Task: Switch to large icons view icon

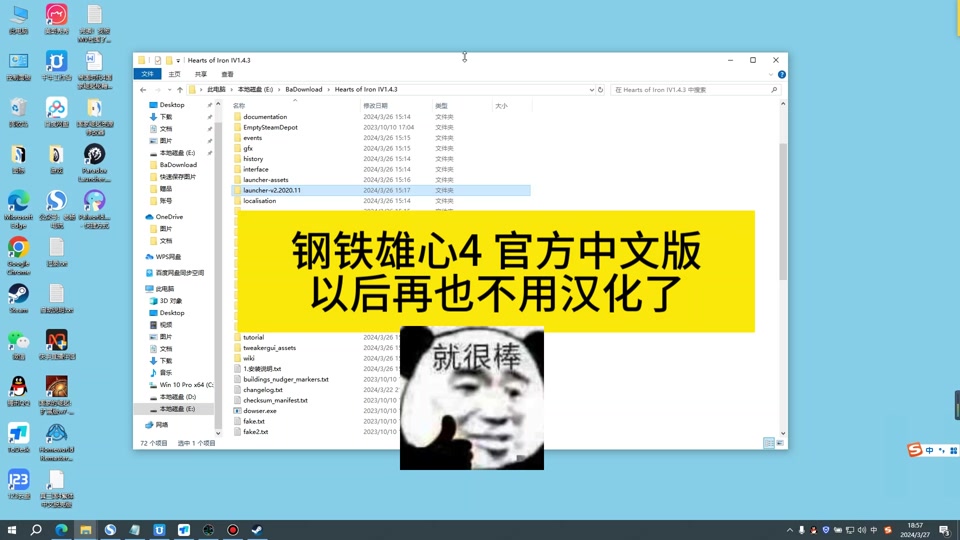Action: [x=780, y=443]
